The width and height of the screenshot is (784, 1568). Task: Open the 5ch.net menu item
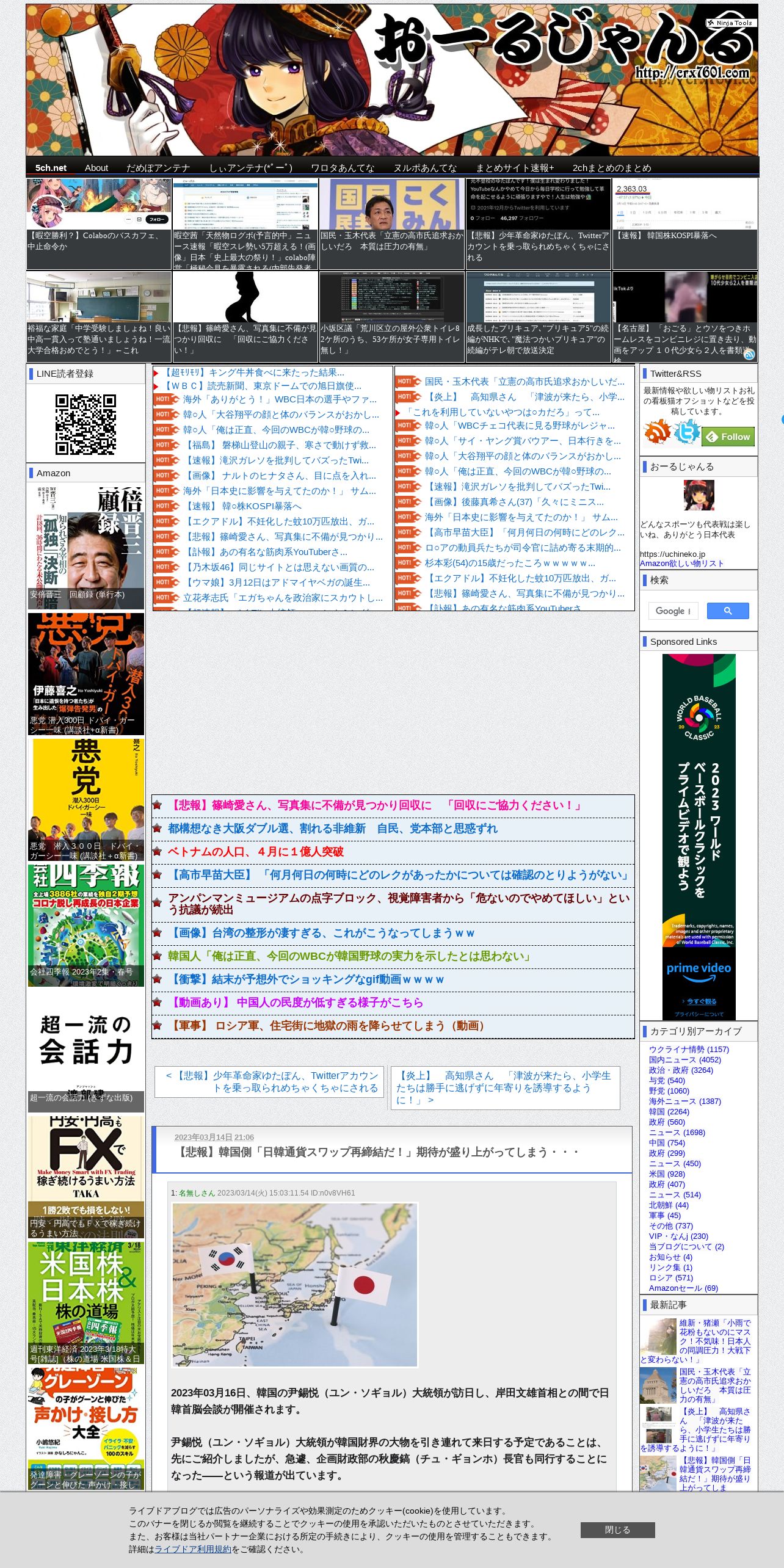coord(51,168)
